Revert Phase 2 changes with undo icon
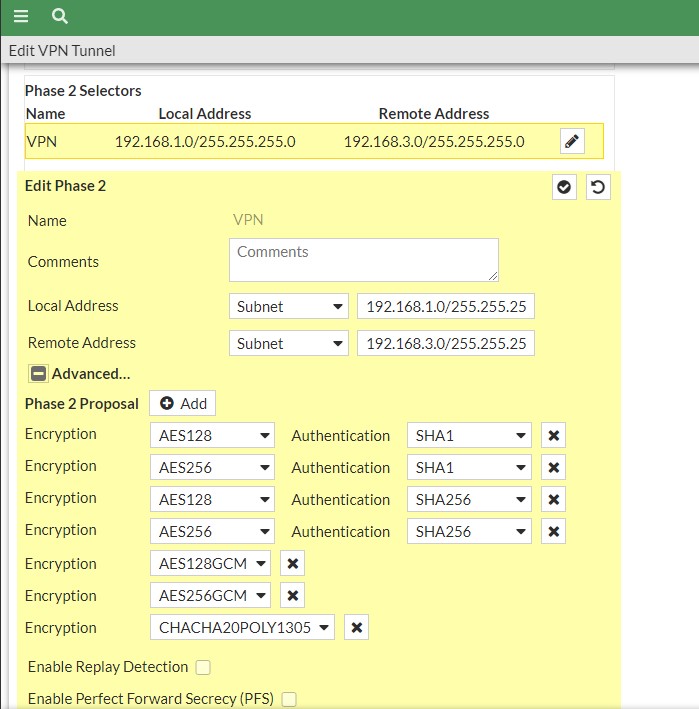 [x=598, y=187]
